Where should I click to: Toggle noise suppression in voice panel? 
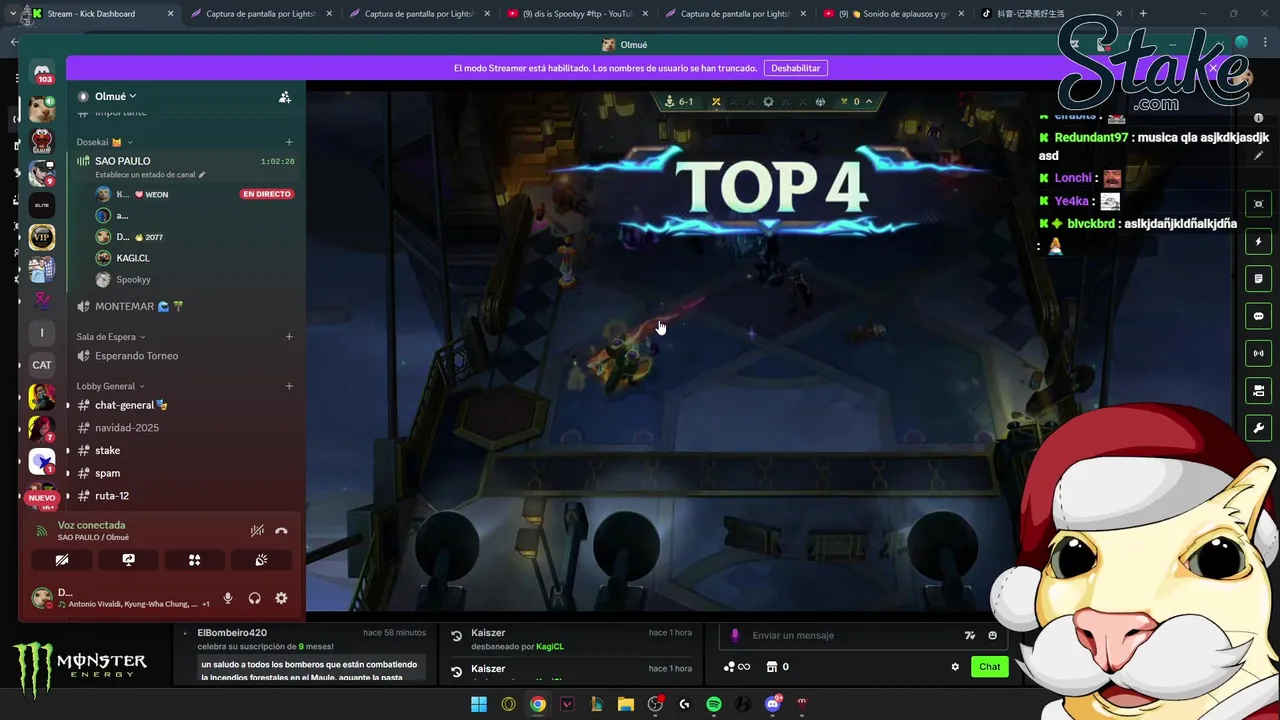[257, 531]
